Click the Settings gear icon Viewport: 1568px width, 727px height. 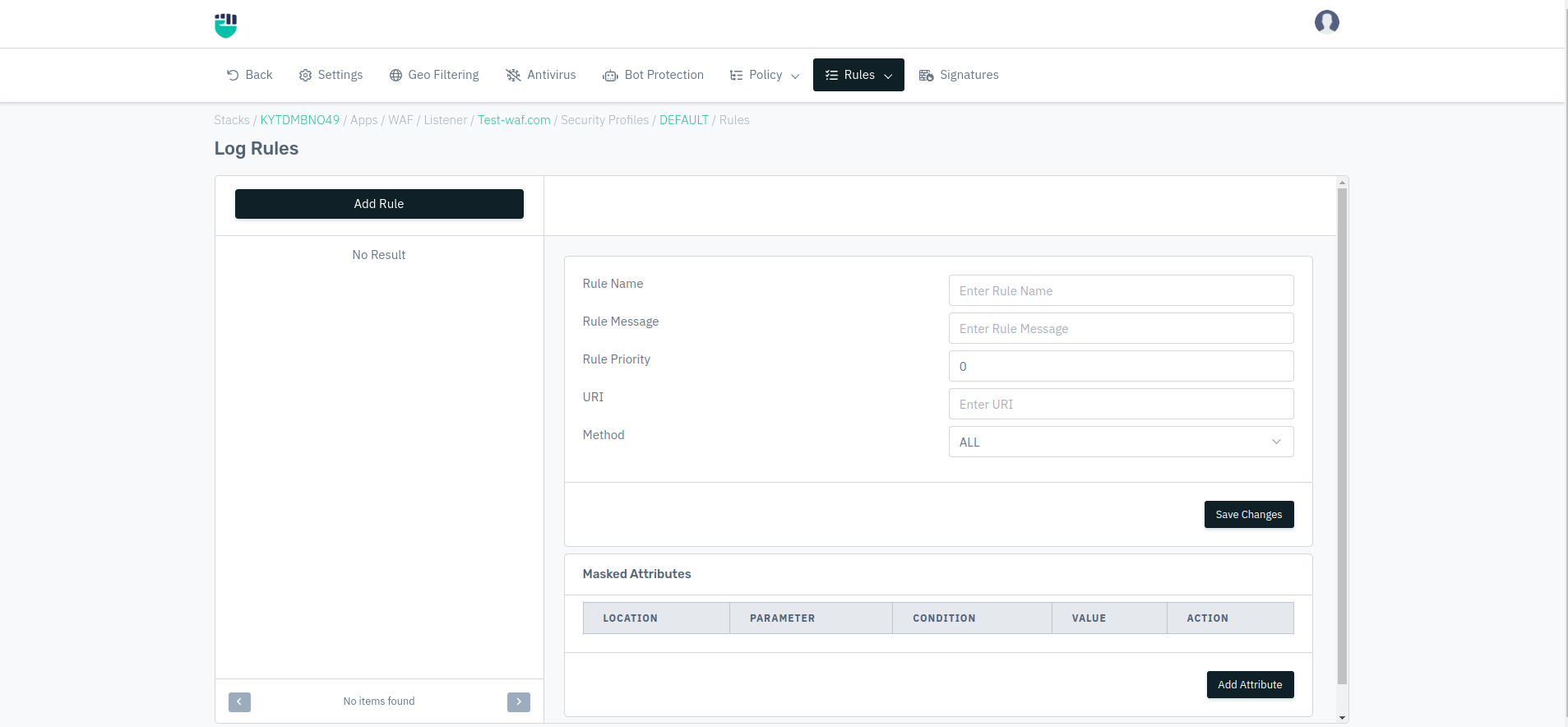click(x=305, y=75)
